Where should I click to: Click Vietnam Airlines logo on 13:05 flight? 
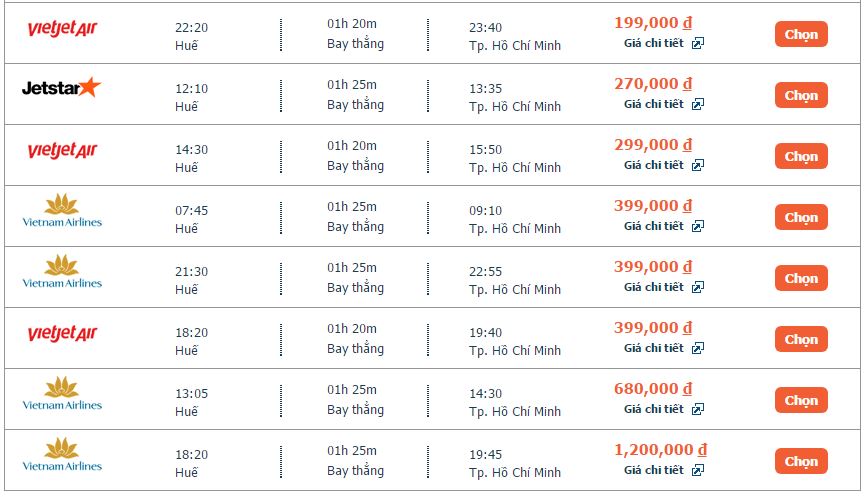tap(62, 394)
